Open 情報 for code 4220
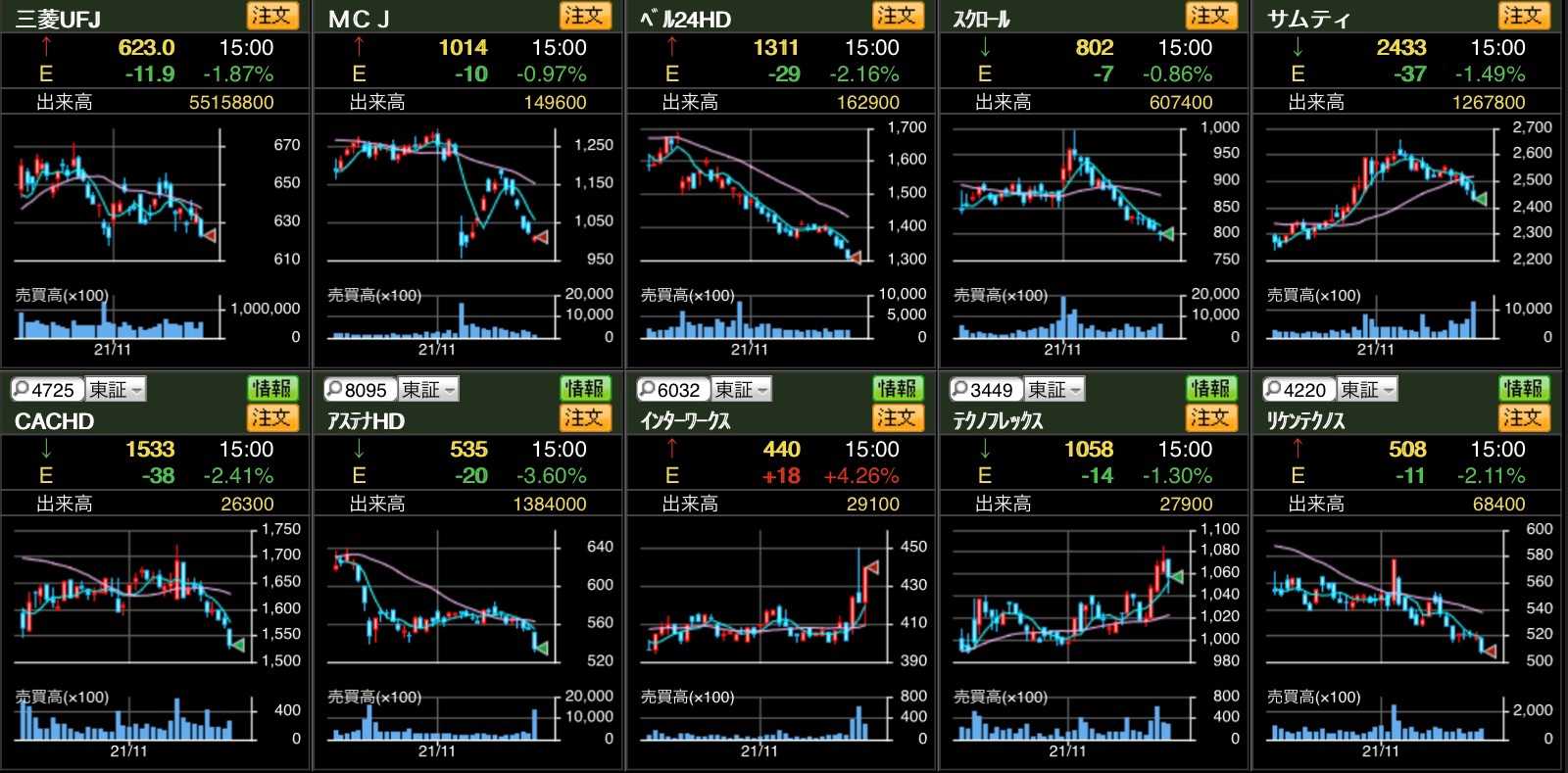Screen dimensions: 1568x773 (1523, 389)
